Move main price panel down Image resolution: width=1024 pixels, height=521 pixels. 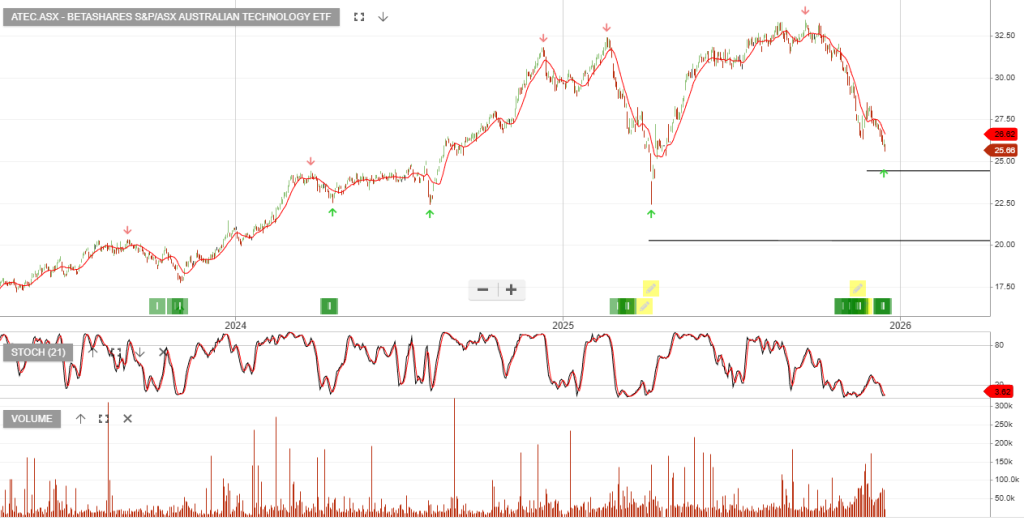[x=383, y=17]
